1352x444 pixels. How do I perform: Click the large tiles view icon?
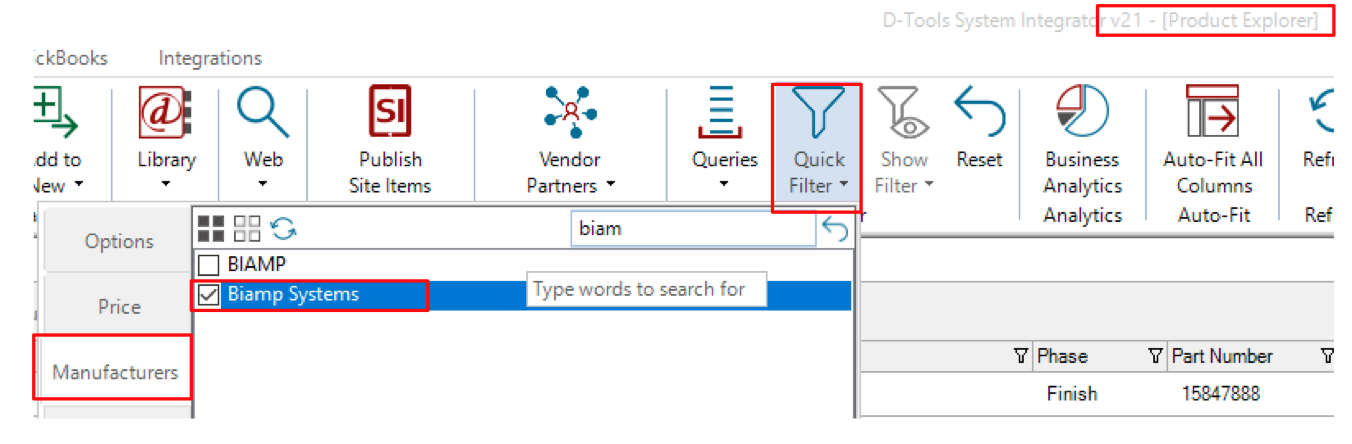pyautogui.click(x=210, y=229)
